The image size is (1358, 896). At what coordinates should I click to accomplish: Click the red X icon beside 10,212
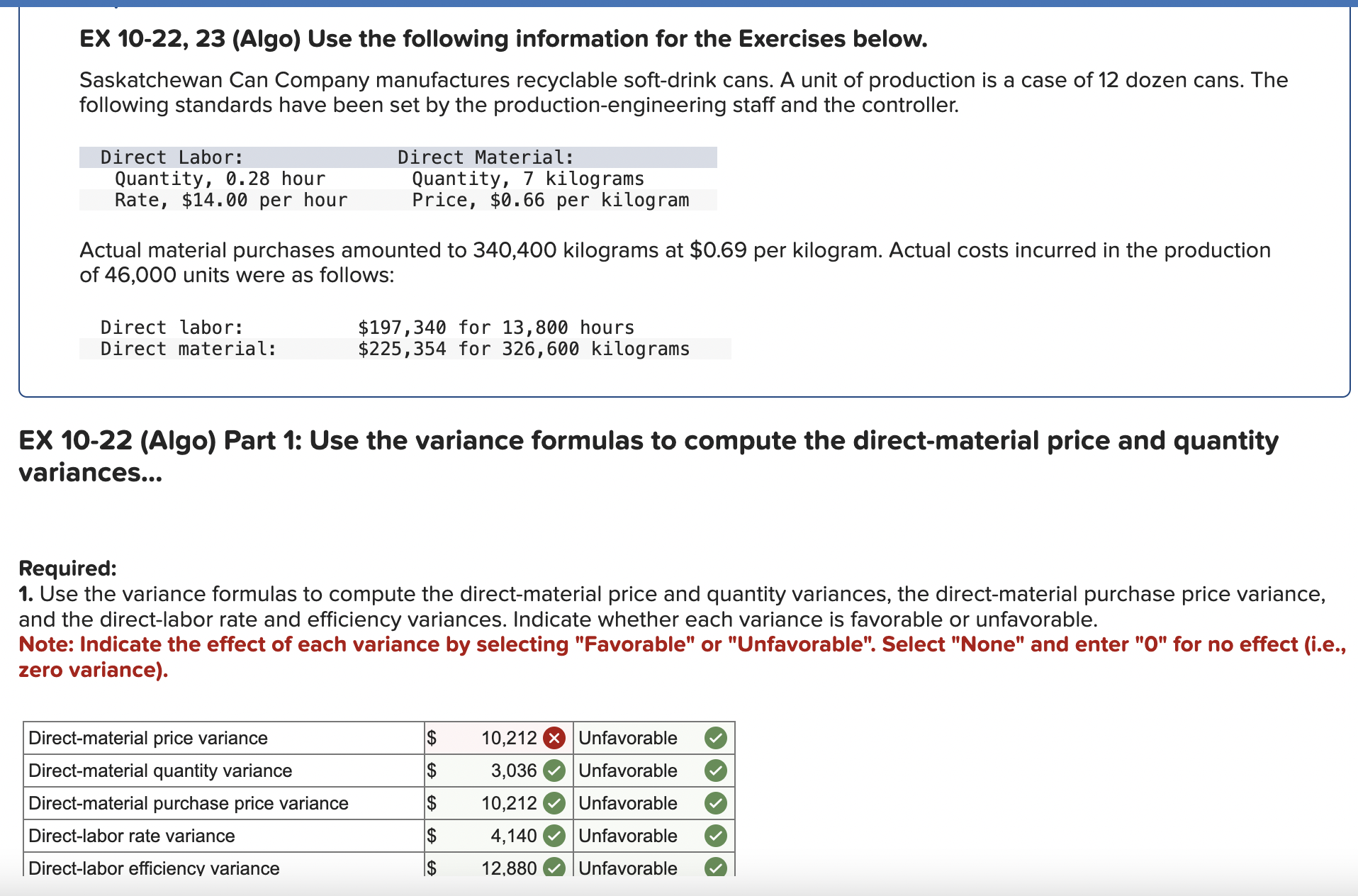tap(556, 738)
